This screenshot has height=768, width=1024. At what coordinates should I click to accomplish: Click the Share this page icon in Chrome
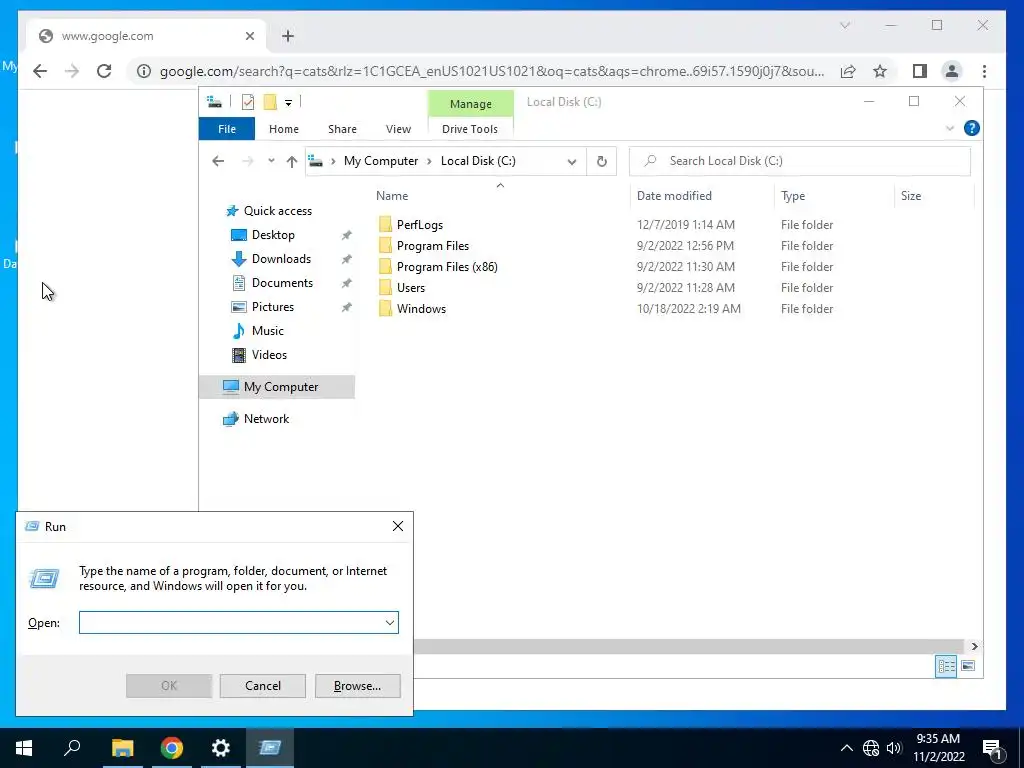(x=848, y=71)
